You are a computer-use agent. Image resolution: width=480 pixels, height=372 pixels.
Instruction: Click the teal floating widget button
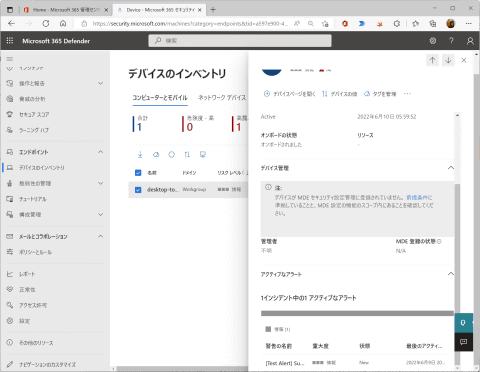(x=463, y=323)
